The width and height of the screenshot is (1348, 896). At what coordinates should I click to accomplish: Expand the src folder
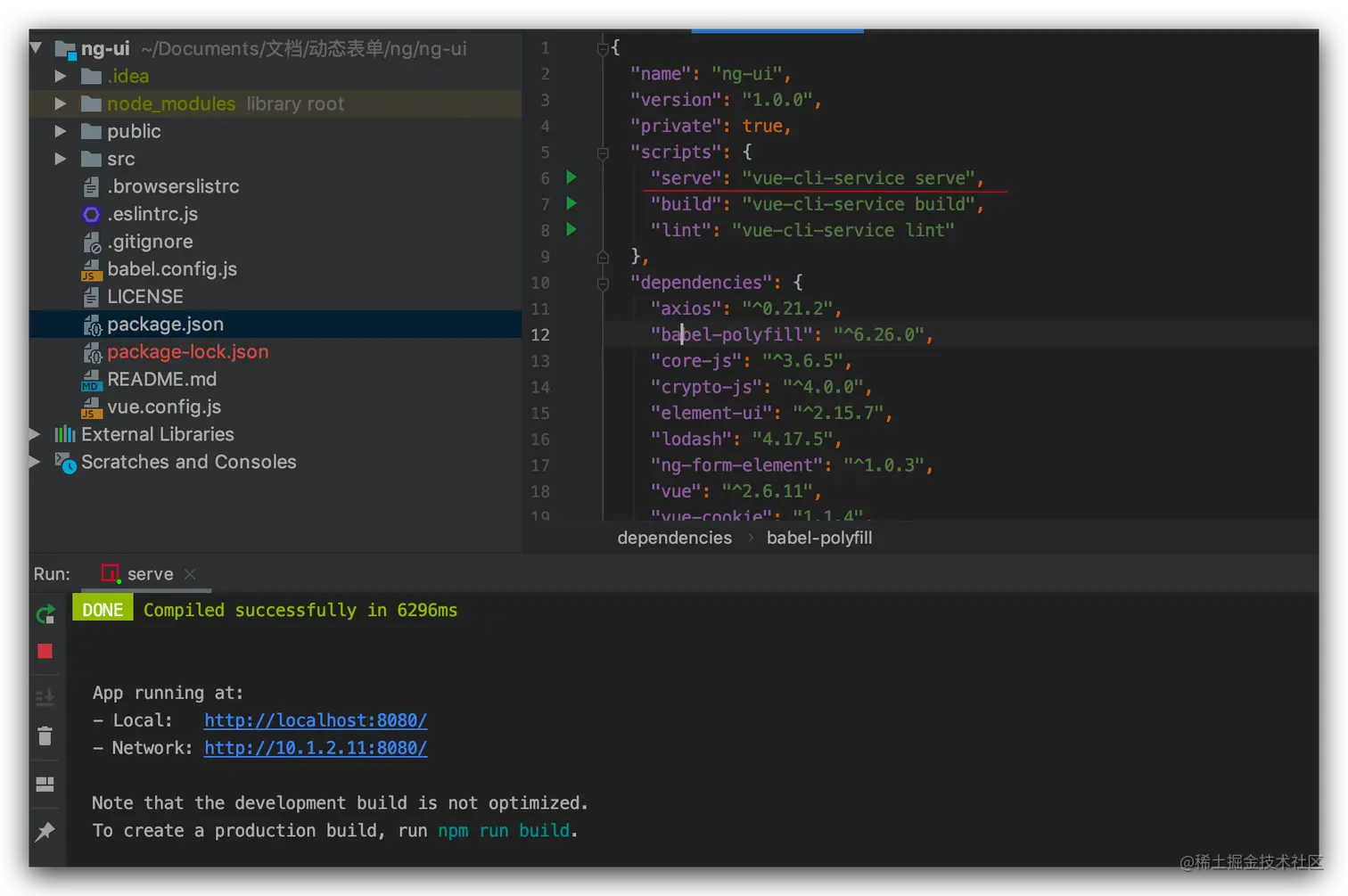click(x=60, y=159)
